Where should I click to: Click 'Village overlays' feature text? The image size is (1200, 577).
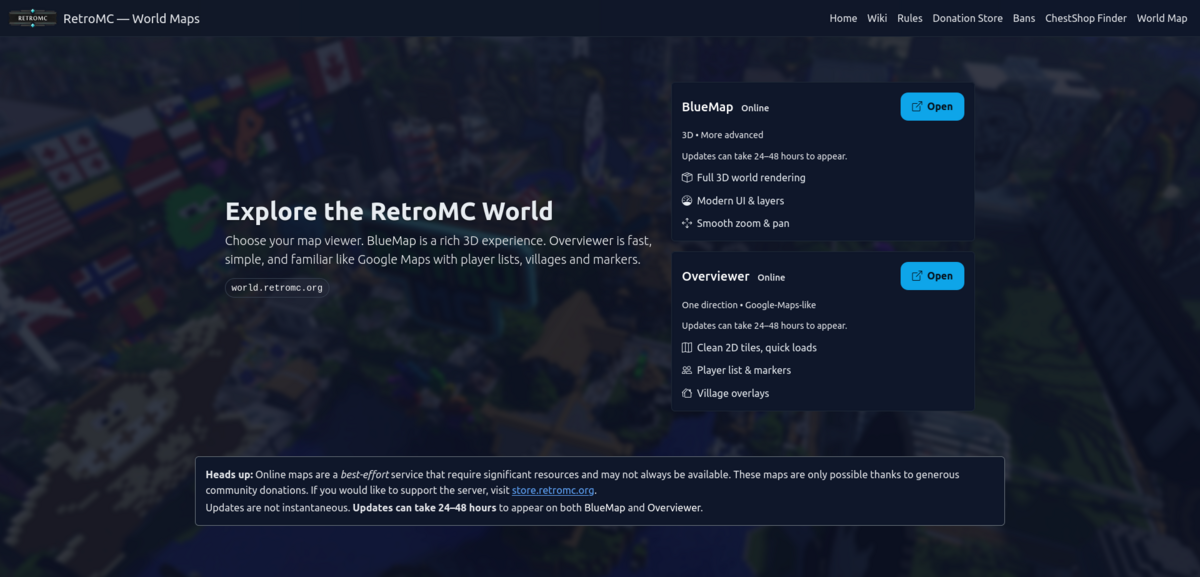(x=733, y=393)
